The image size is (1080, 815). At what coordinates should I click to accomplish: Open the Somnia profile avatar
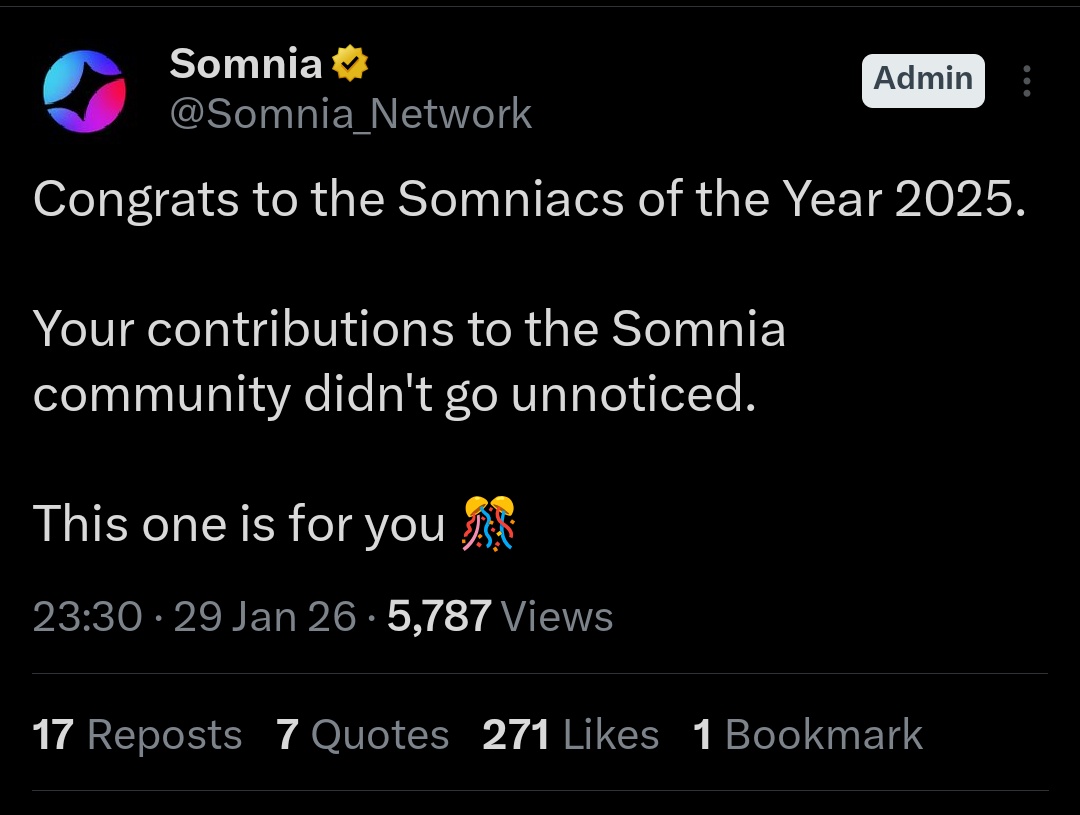(x=85, y=91)
